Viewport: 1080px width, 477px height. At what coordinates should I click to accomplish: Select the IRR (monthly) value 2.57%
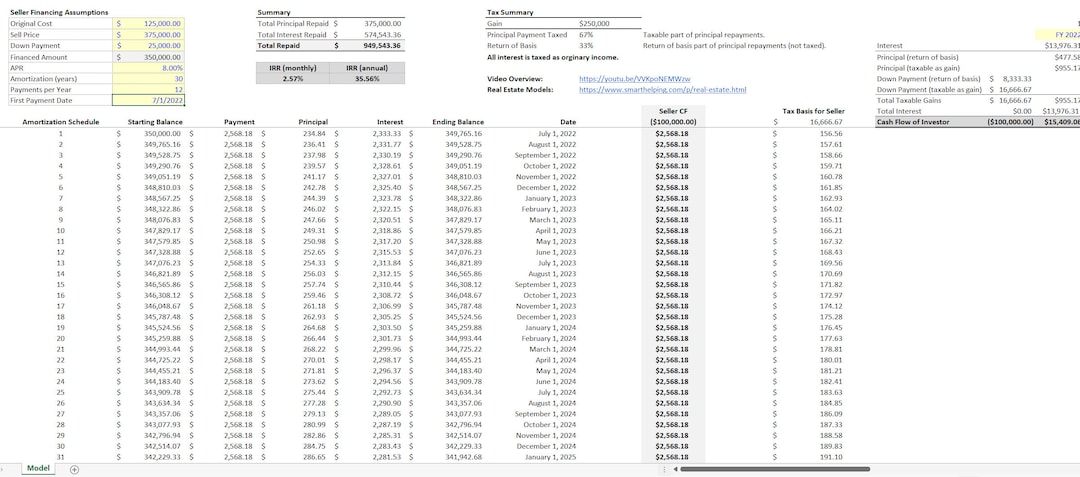293,79
